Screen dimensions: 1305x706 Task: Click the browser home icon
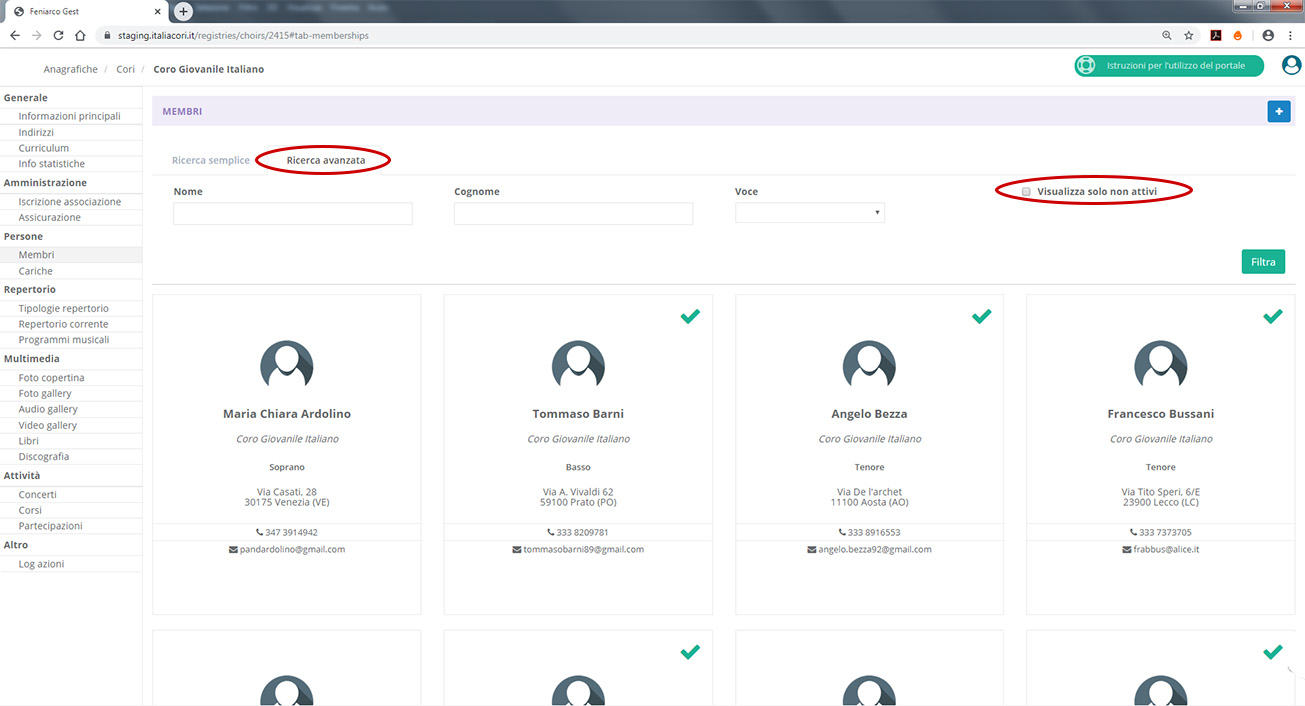click(80, 35)
